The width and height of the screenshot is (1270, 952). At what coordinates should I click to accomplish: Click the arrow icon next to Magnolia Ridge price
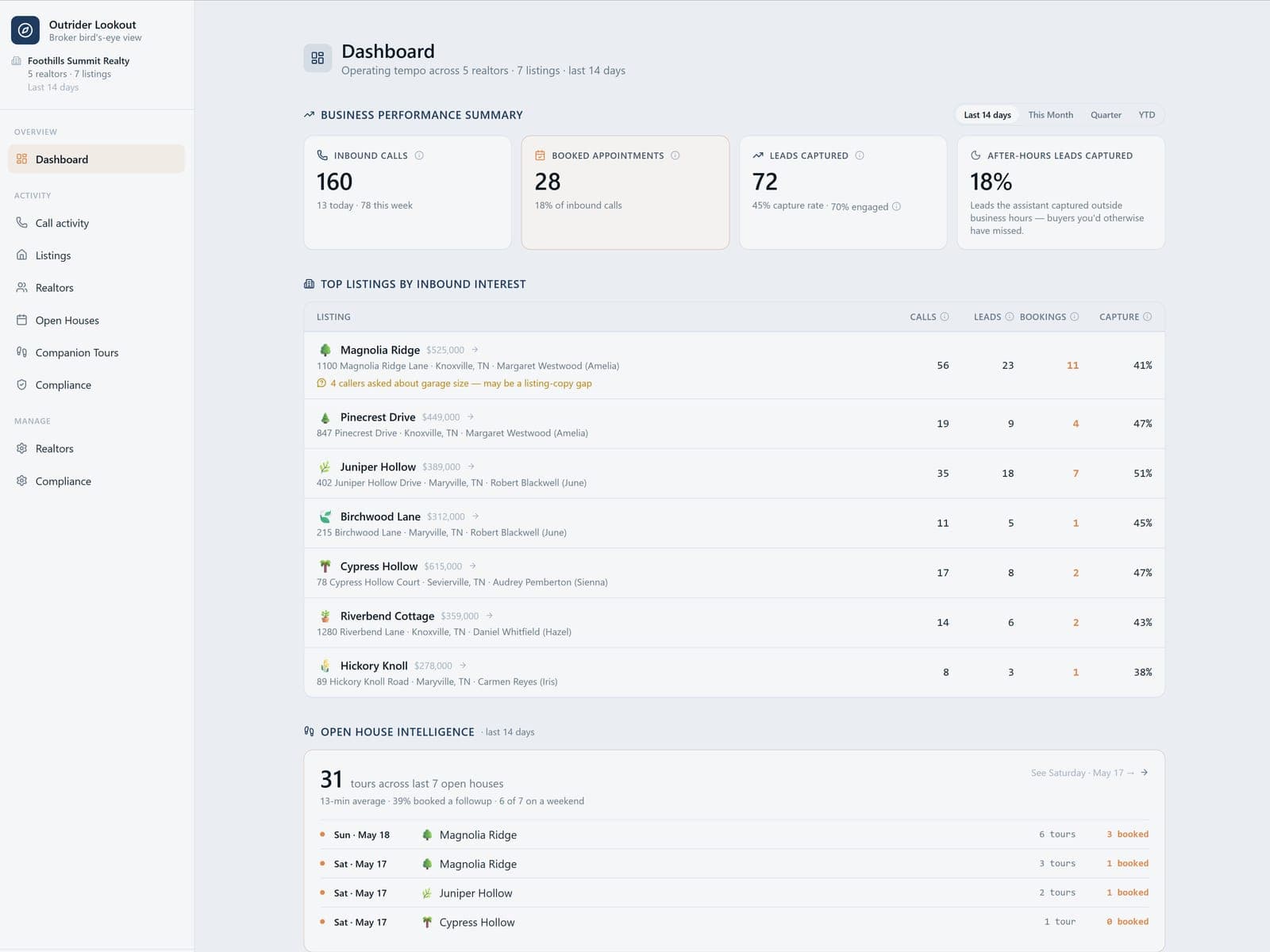(x=475, y=350)
